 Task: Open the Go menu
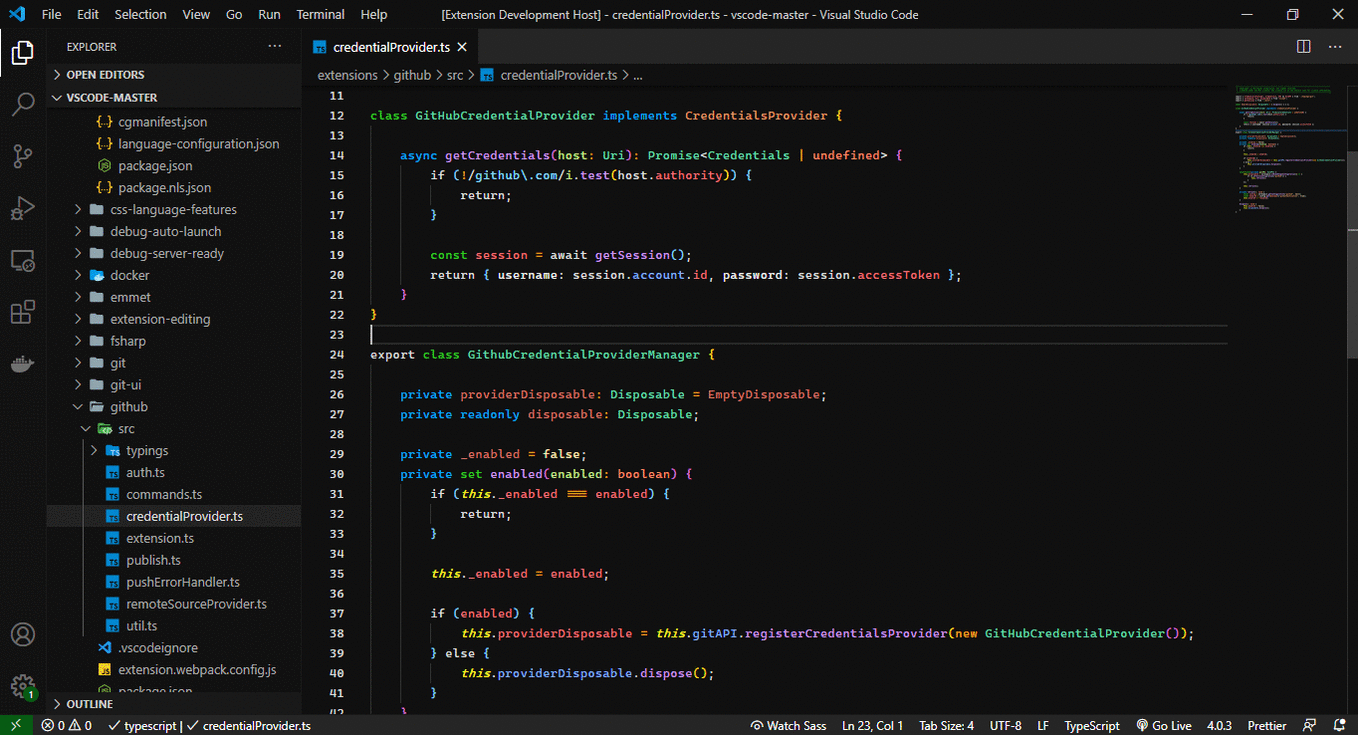pos(234,14)
